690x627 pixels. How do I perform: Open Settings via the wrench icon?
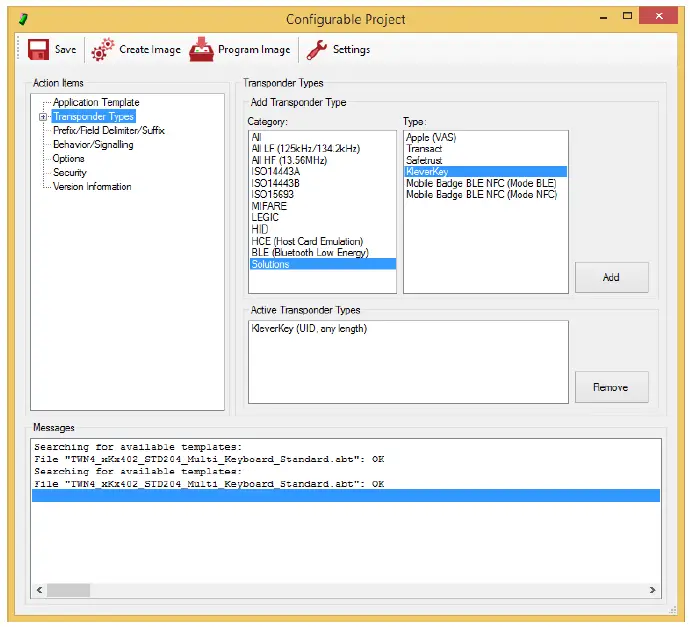(316, 49)
